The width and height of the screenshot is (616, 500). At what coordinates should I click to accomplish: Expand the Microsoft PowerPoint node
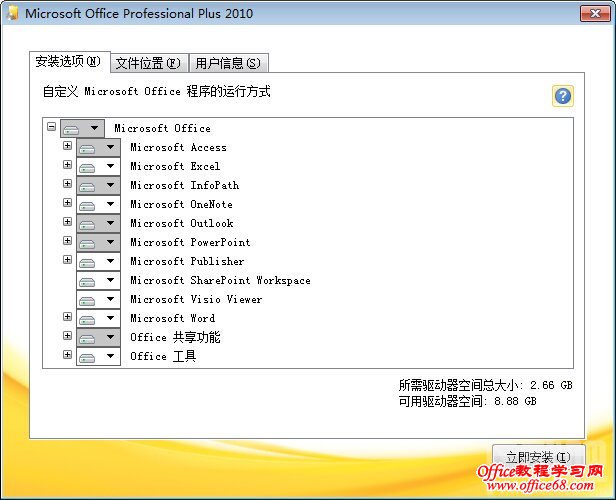tap(68, 240)
